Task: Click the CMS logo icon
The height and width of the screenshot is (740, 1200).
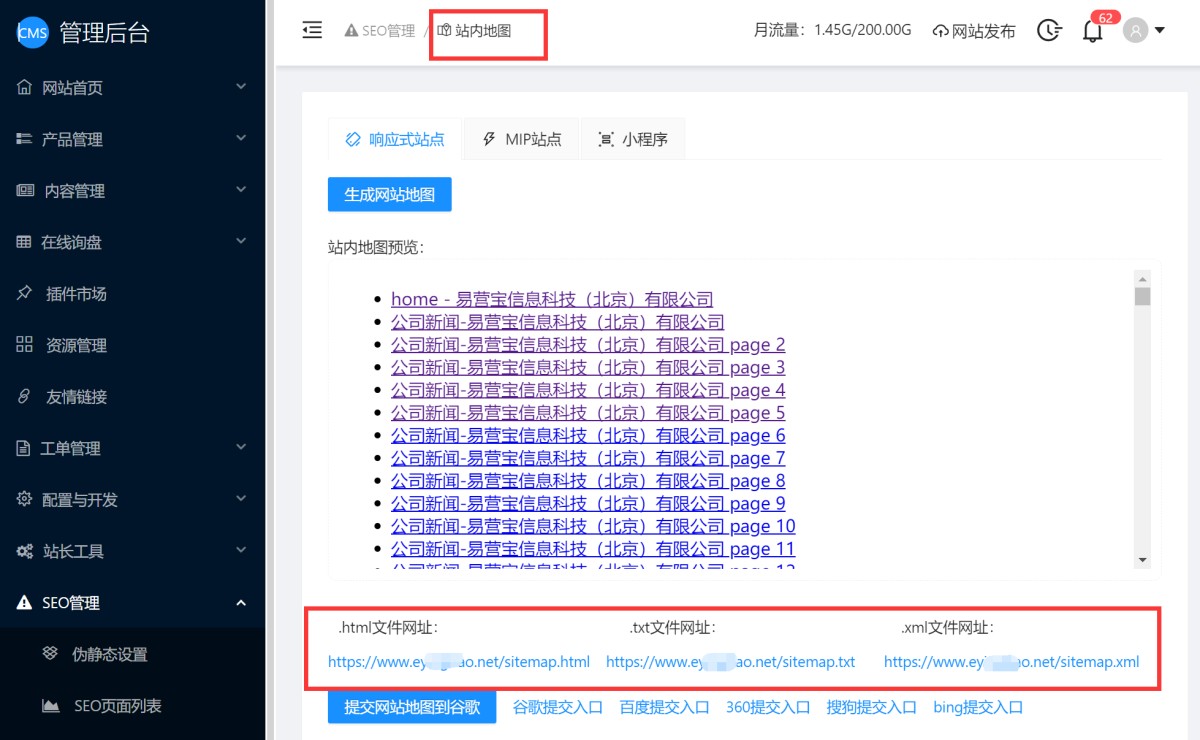Action: tap(32, 32)
